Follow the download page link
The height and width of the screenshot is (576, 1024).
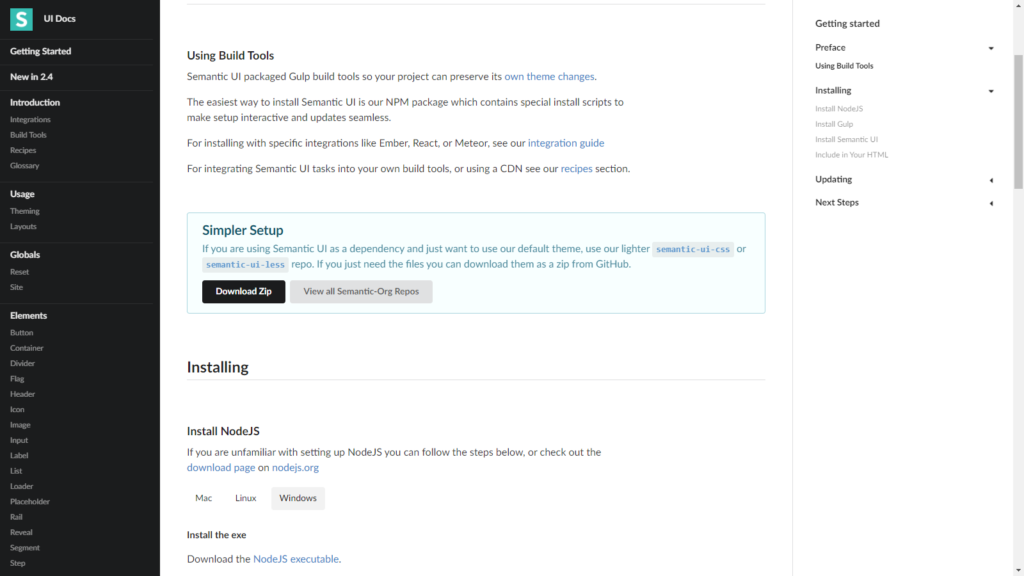coord(221,468)
